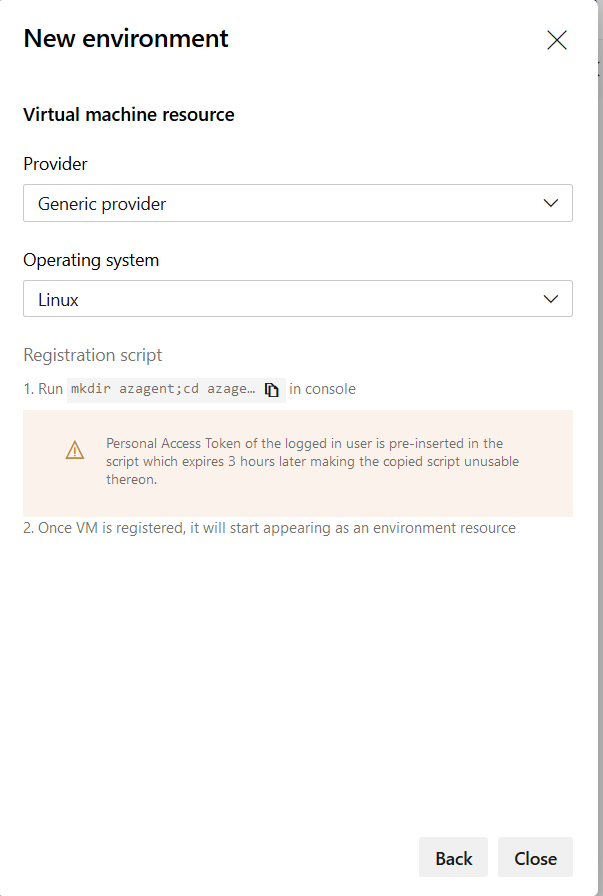Expand the Provider chevron arrow
603x896 pixels.
click(550, 203)
